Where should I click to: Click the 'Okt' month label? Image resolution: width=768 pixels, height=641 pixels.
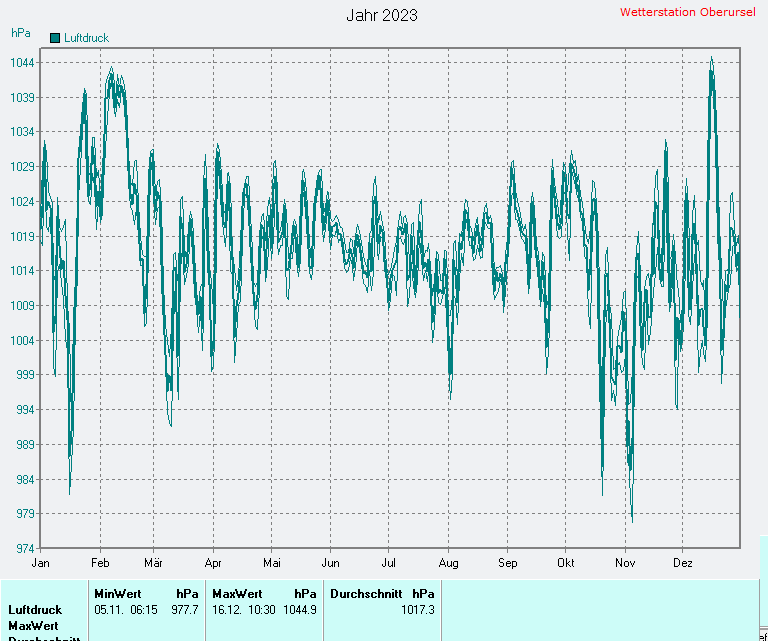[x=566, y=563]
